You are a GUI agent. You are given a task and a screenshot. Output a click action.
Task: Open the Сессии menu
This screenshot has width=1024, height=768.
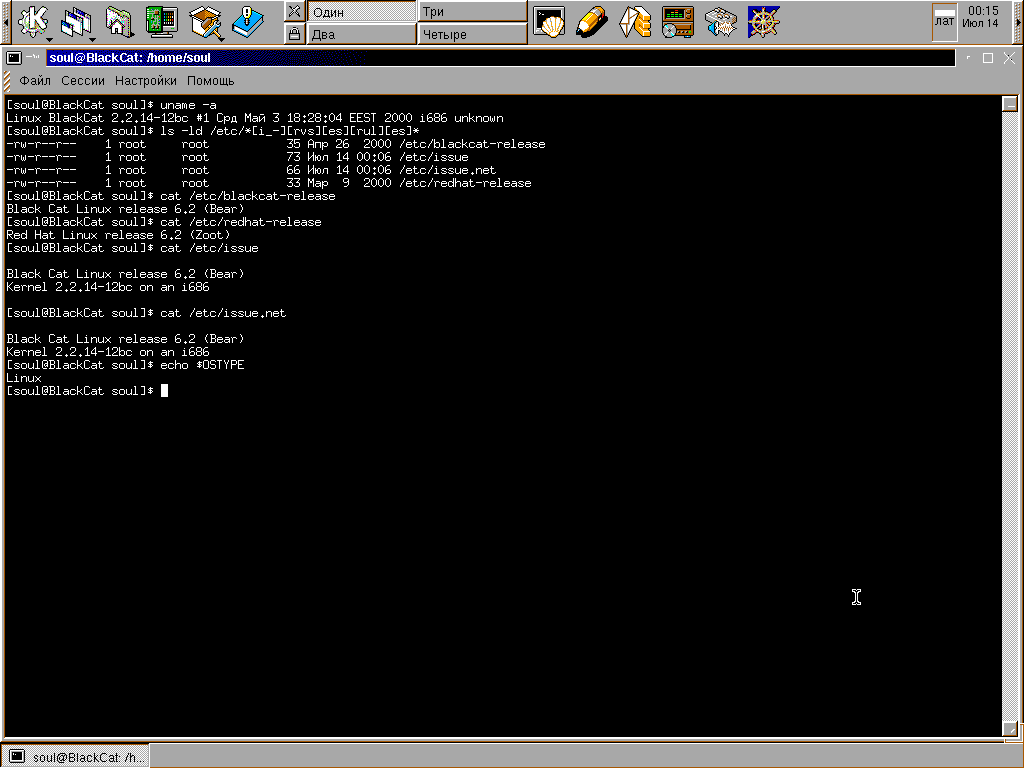pyautogui.click(x=83, y=80)
